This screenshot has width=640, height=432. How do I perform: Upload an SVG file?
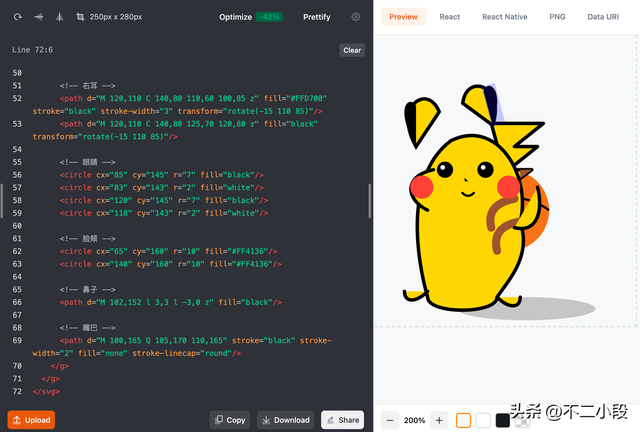coord(31,420)
